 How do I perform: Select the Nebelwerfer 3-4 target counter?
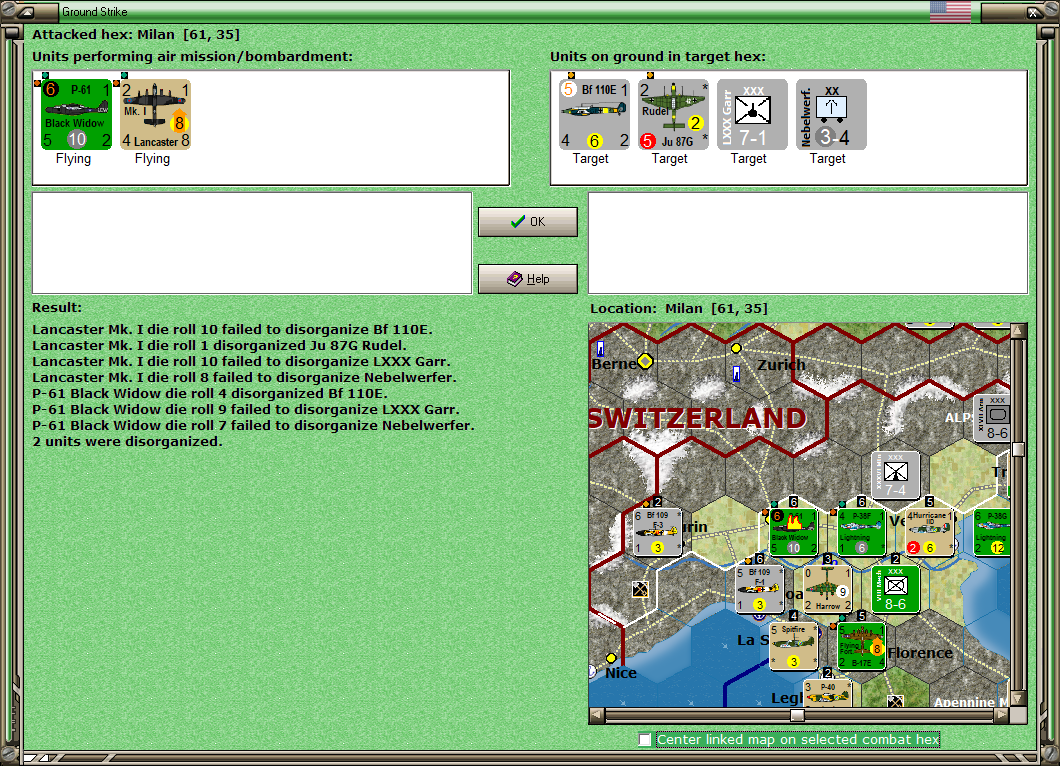coord(832,114)
